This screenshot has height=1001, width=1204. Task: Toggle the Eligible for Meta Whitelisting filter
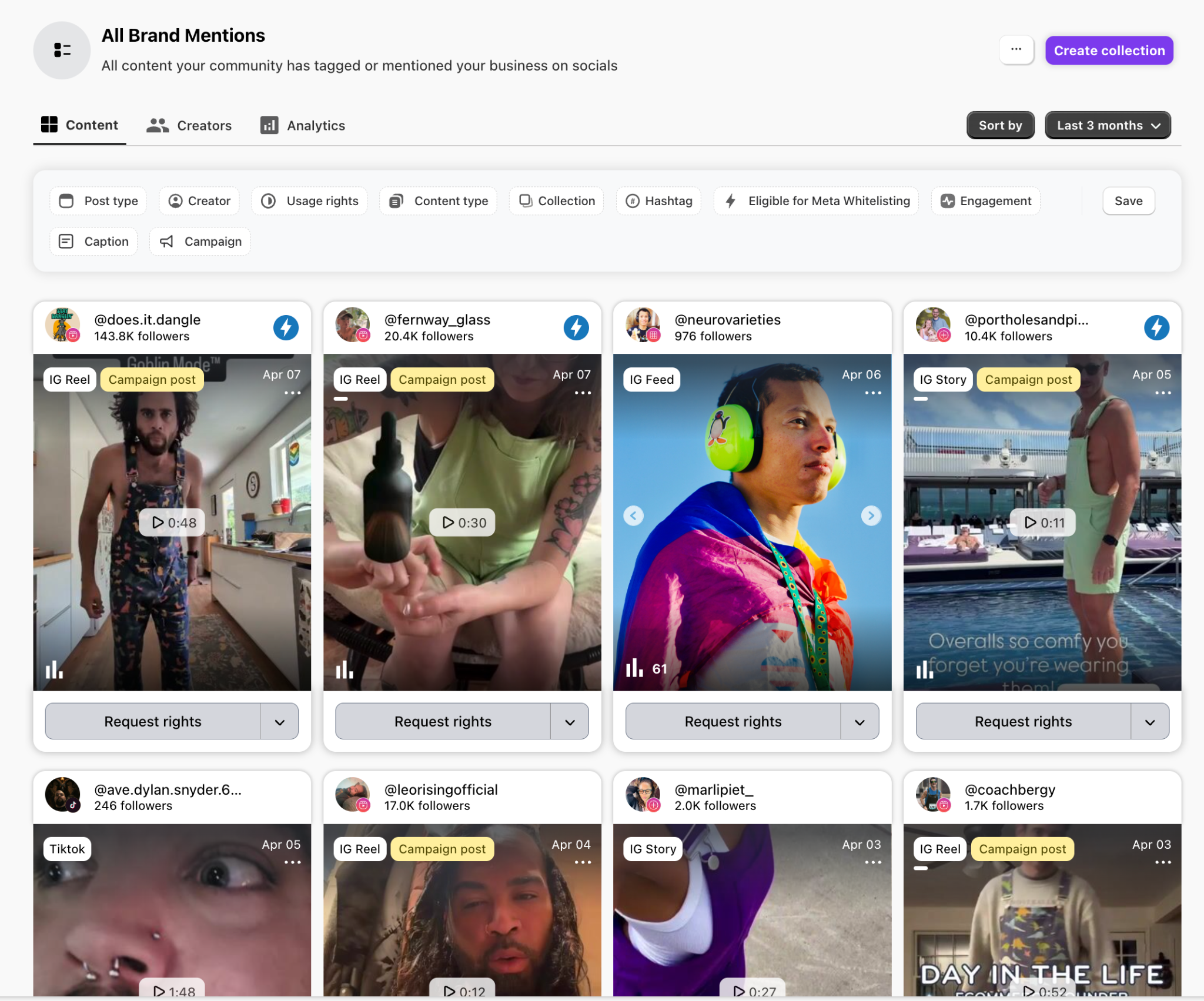(x=817, y=201)
